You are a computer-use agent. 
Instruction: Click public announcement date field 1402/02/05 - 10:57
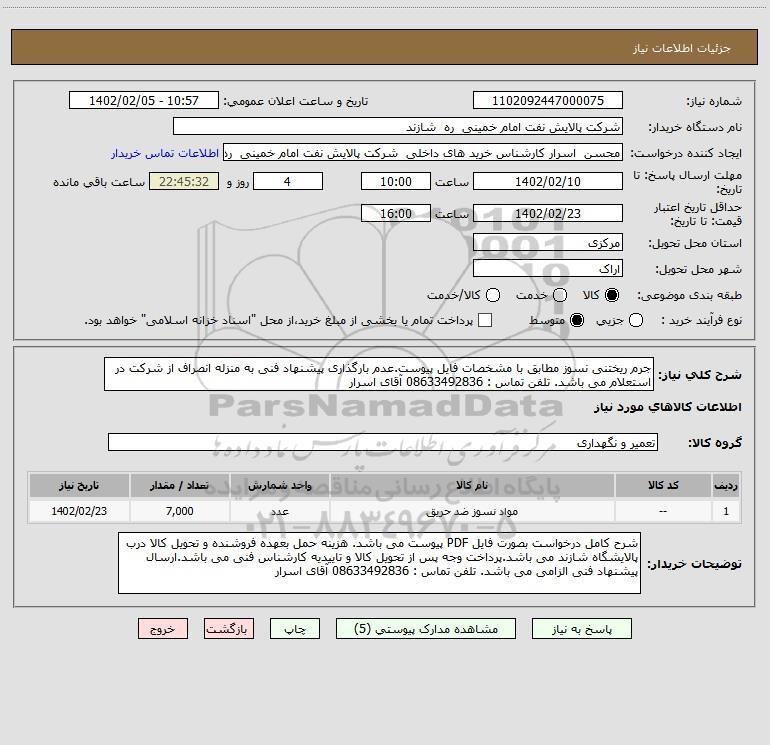point(144,101)
